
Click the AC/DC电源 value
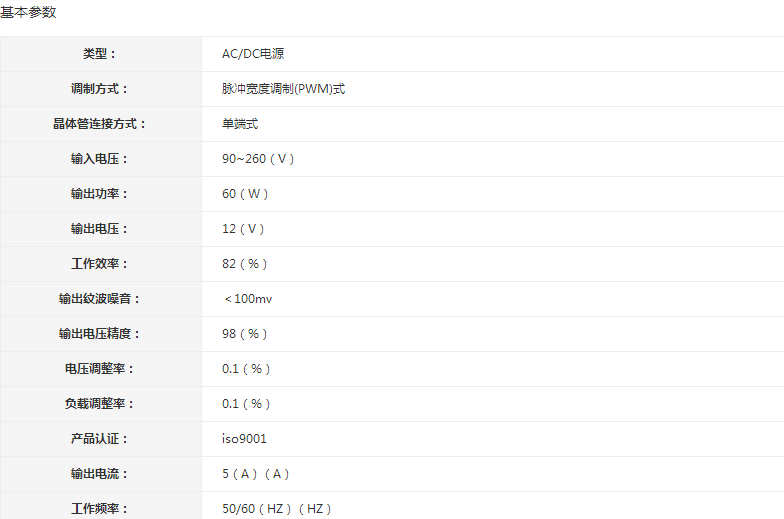tap(253, 54)
